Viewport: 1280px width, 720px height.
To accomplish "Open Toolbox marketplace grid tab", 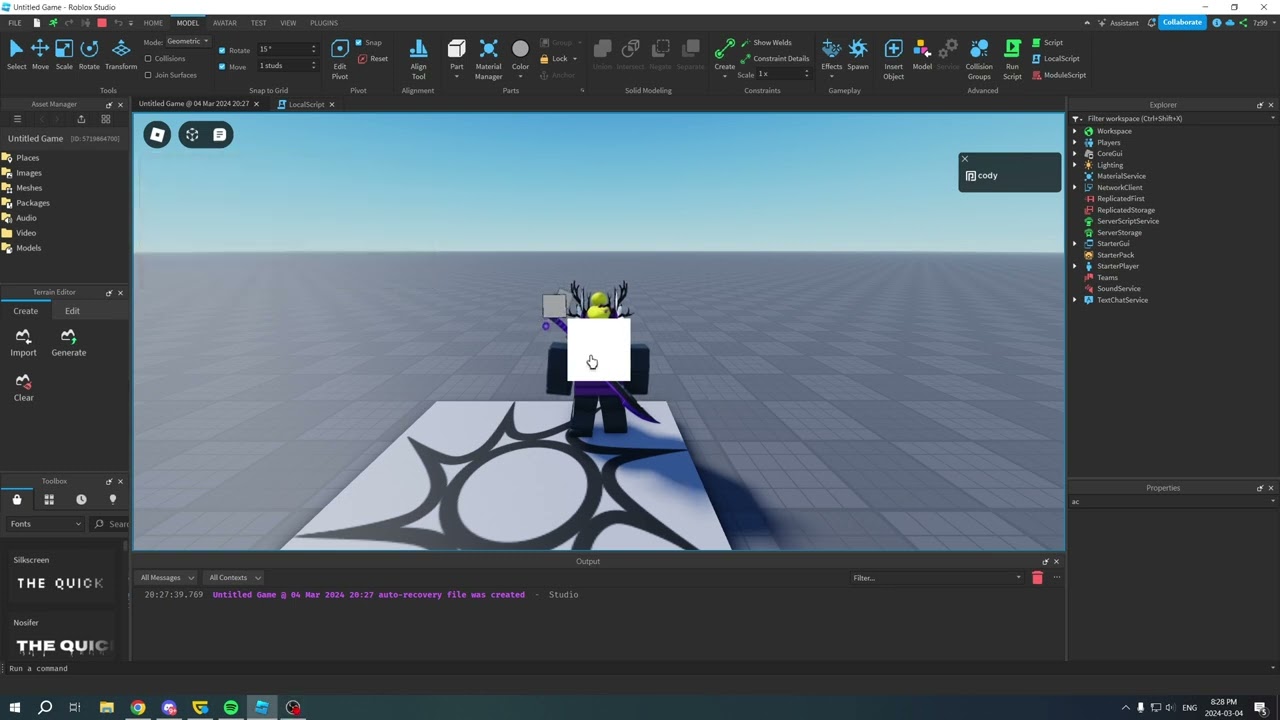I will click(48, 499).
